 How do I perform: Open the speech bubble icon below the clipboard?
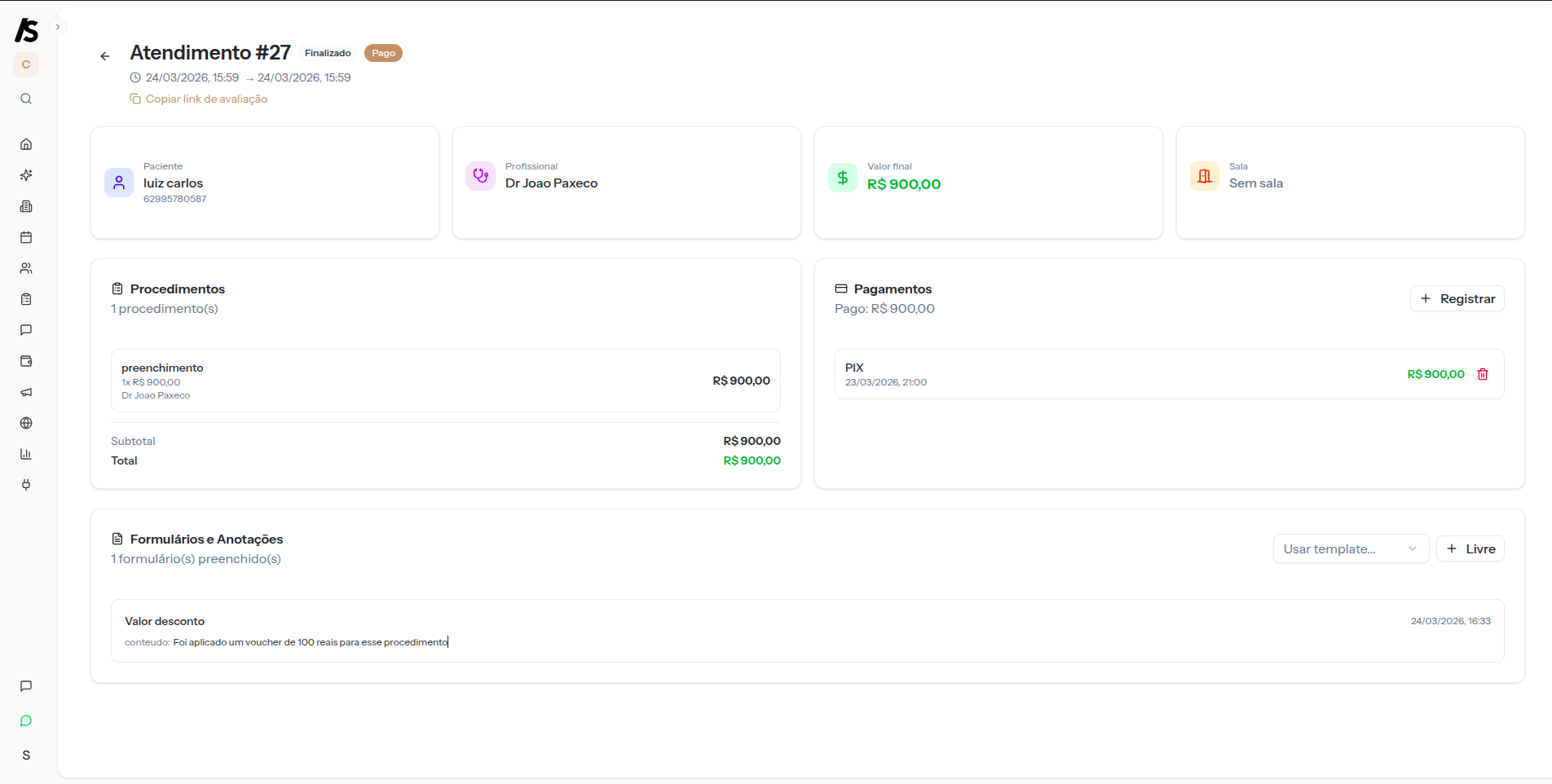pos(26,330)
